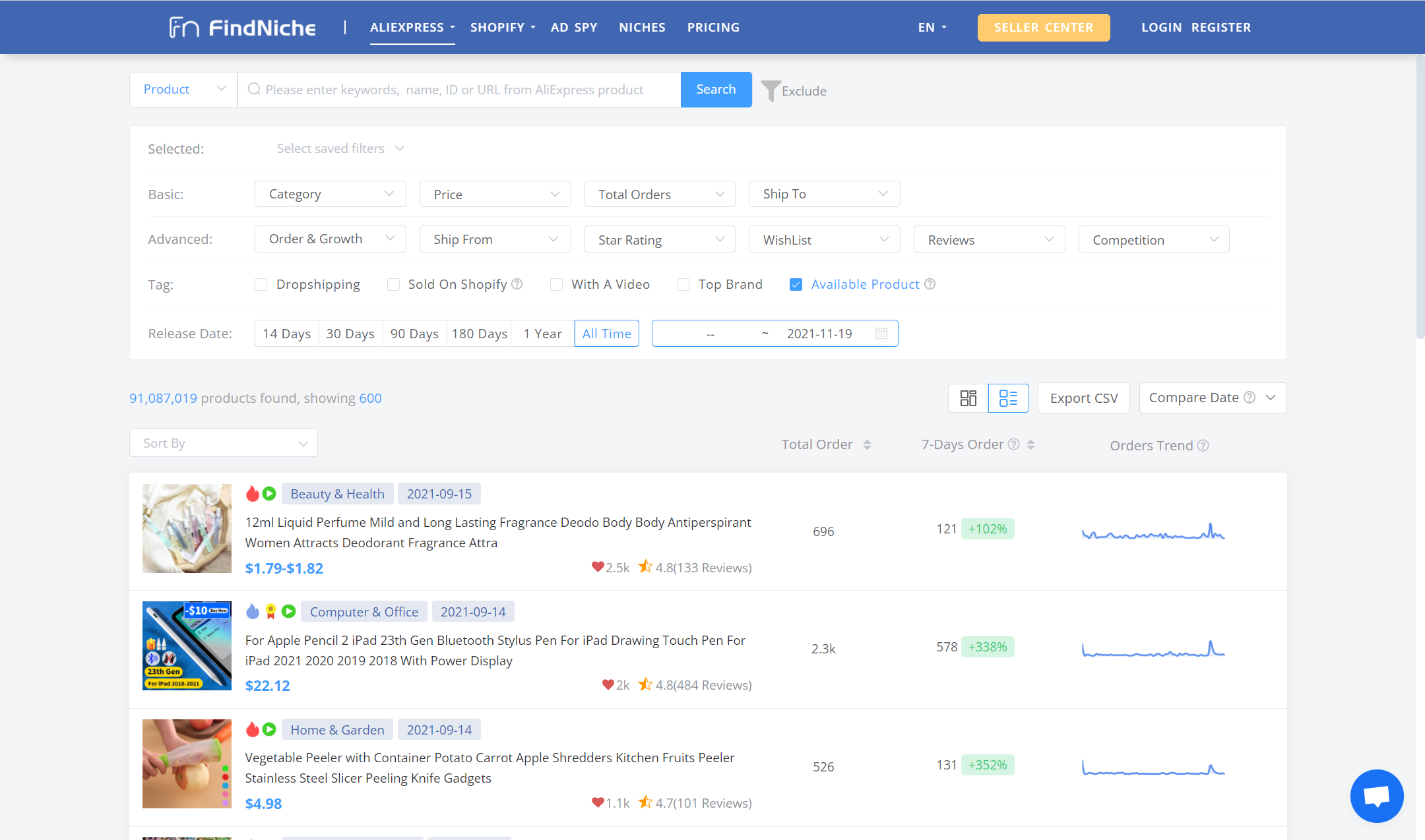The width and height of the screenshot is (1425, 840).
Task: Click the keyword search input field
Action: (459, 90)
